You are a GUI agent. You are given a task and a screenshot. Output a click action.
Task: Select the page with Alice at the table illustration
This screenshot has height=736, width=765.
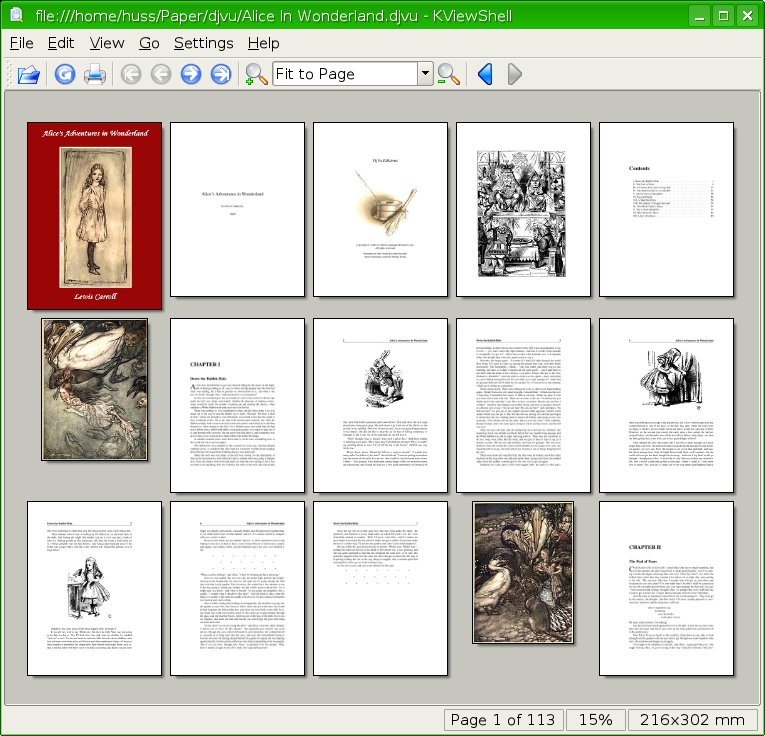click(x=94, y=588)
